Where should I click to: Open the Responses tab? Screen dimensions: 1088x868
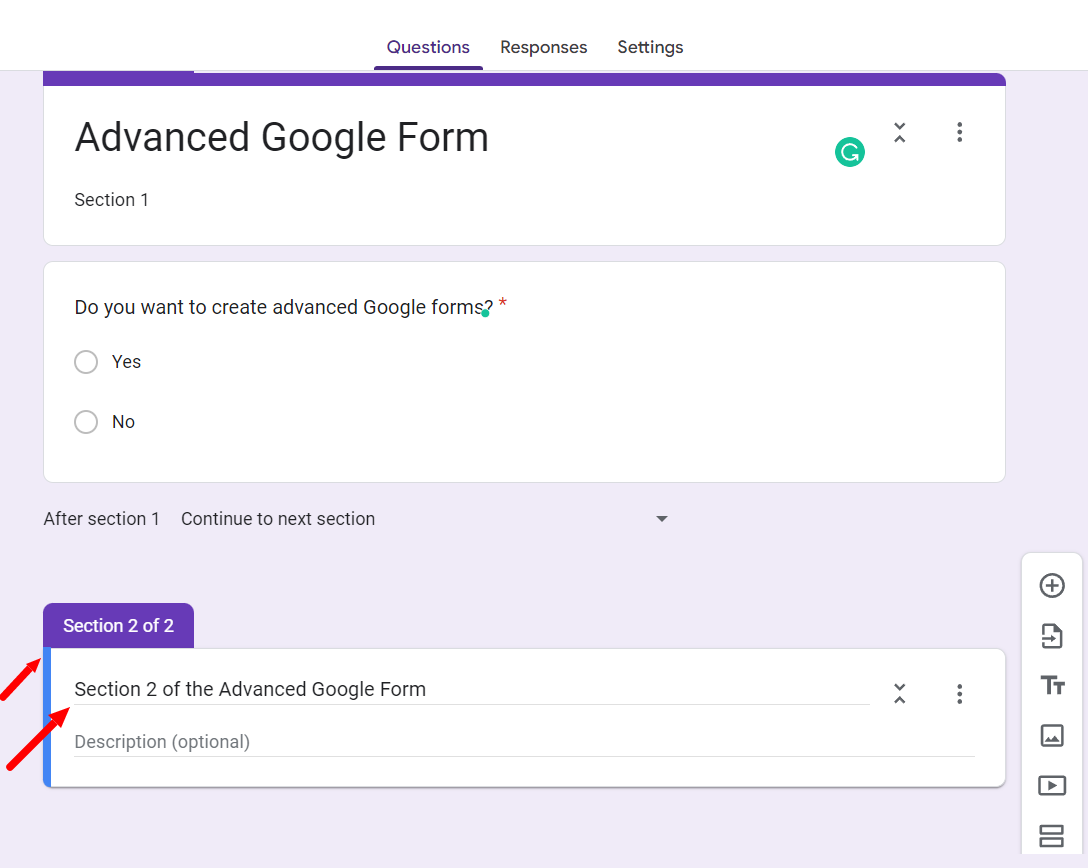tap(543, 47)
